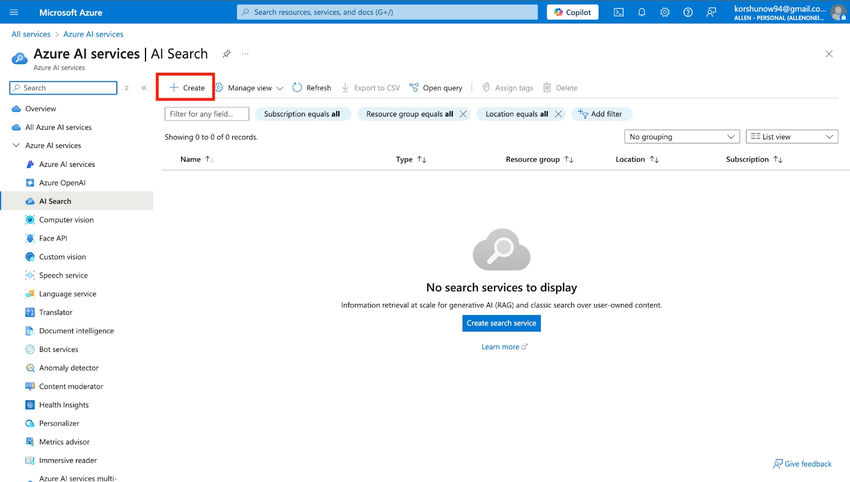
Task: Click the Copilot button
Action: point(572,12)
